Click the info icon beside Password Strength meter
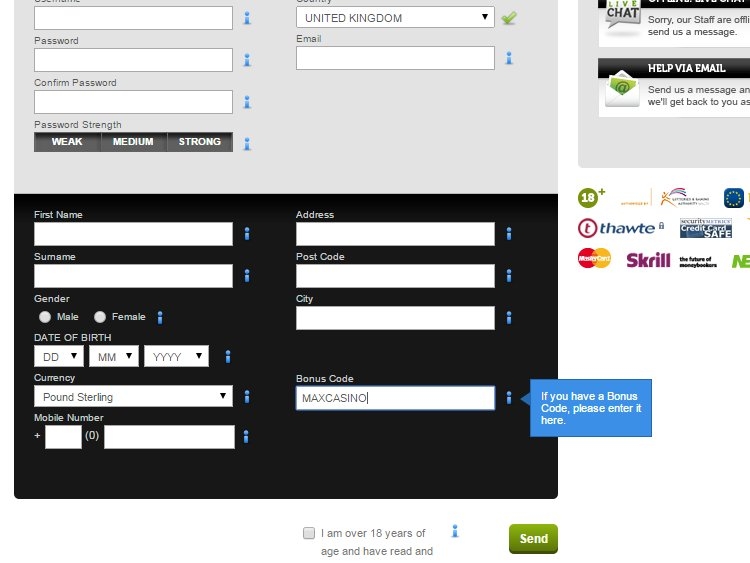Viewport: 750px width, 563px height. (247, 143)
